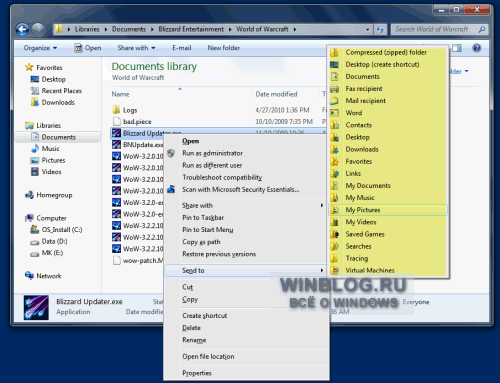Click the New folder toolbar button
The height and width of the screenshot is (383, 500).
(x=224, y=48)
